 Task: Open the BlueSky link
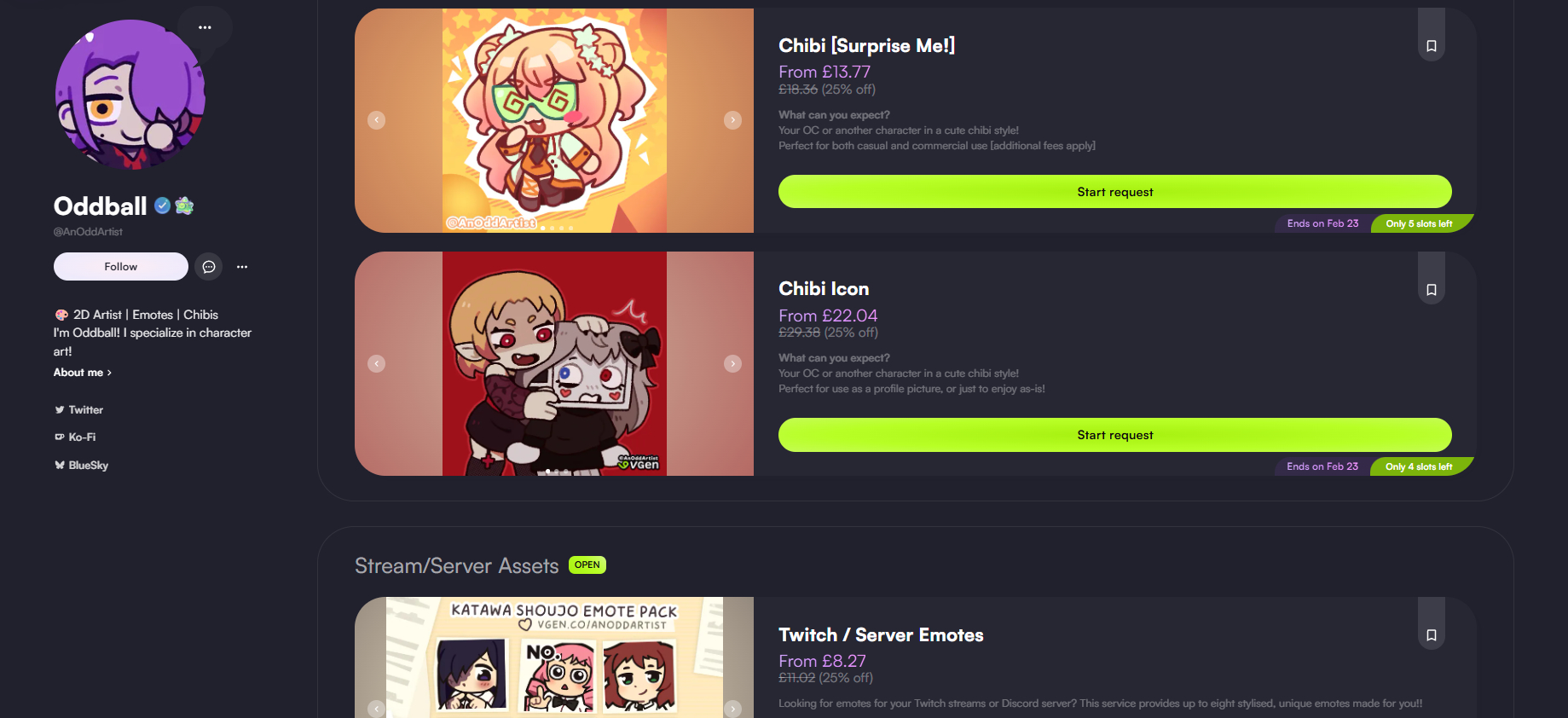coord(81,466)
